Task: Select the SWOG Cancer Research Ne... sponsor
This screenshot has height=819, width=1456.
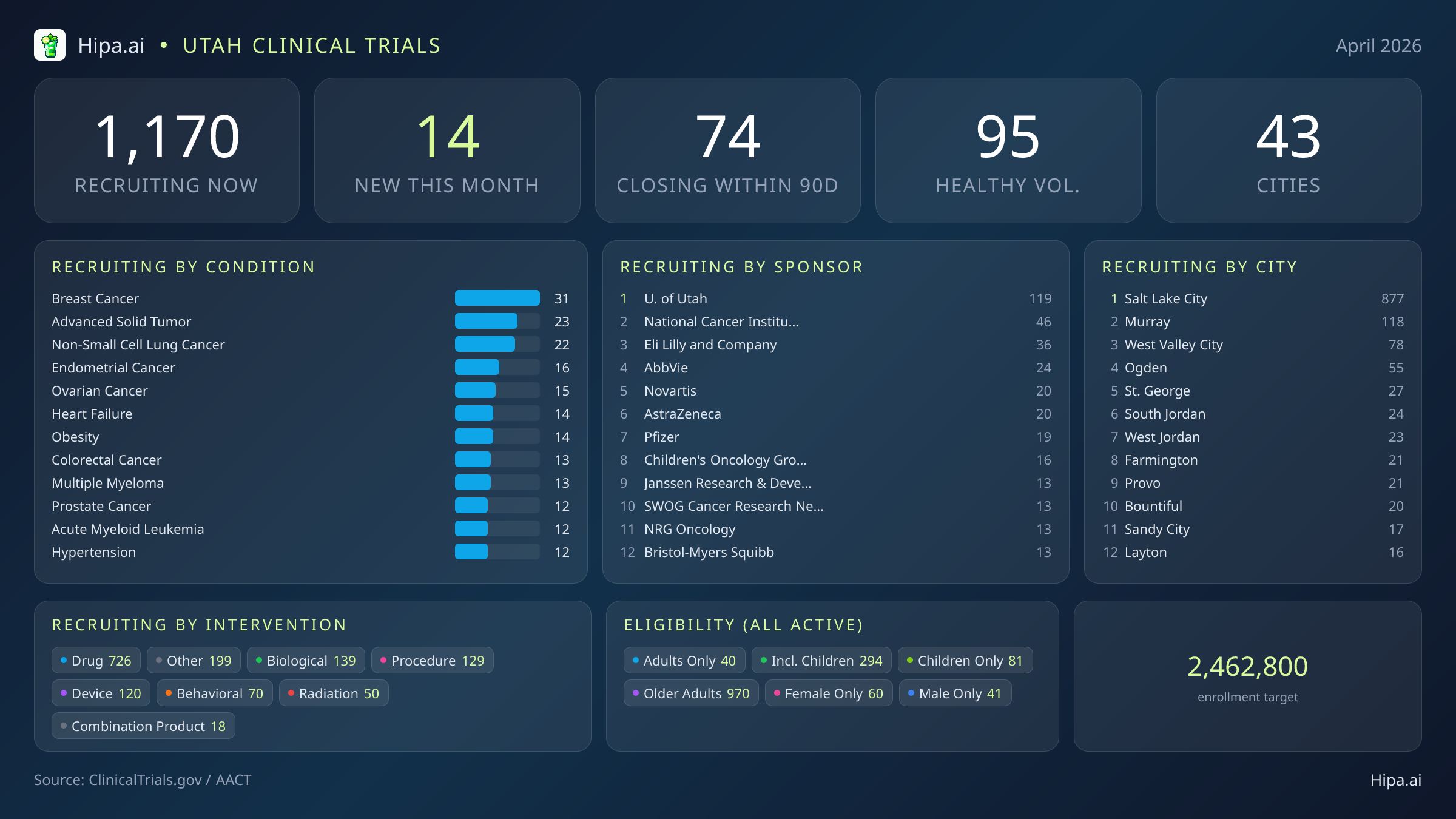Action: click(835, 506)
